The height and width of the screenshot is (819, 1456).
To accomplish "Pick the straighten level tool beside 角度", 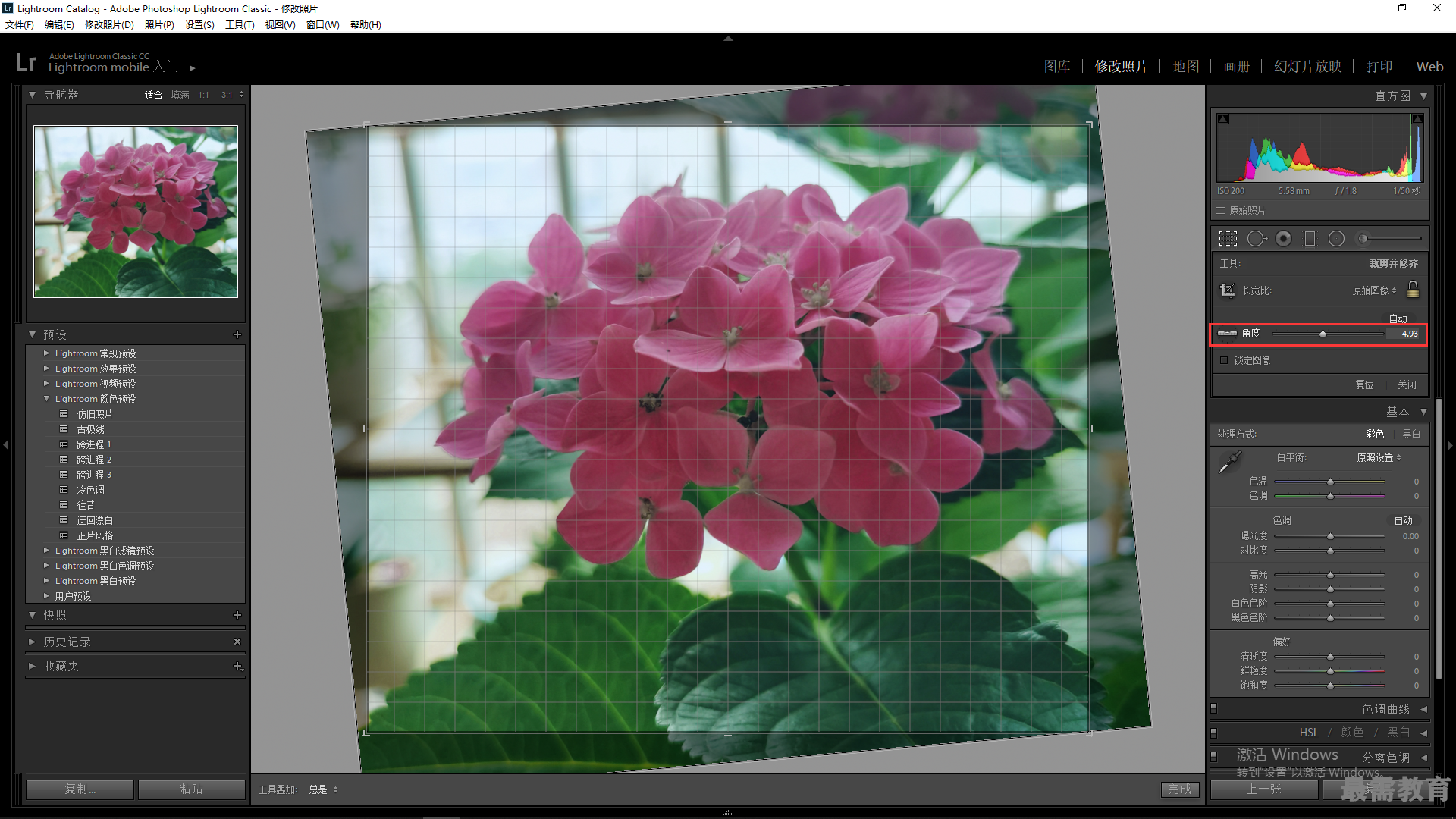I will pyautogui.click(x=1227, y=334).
